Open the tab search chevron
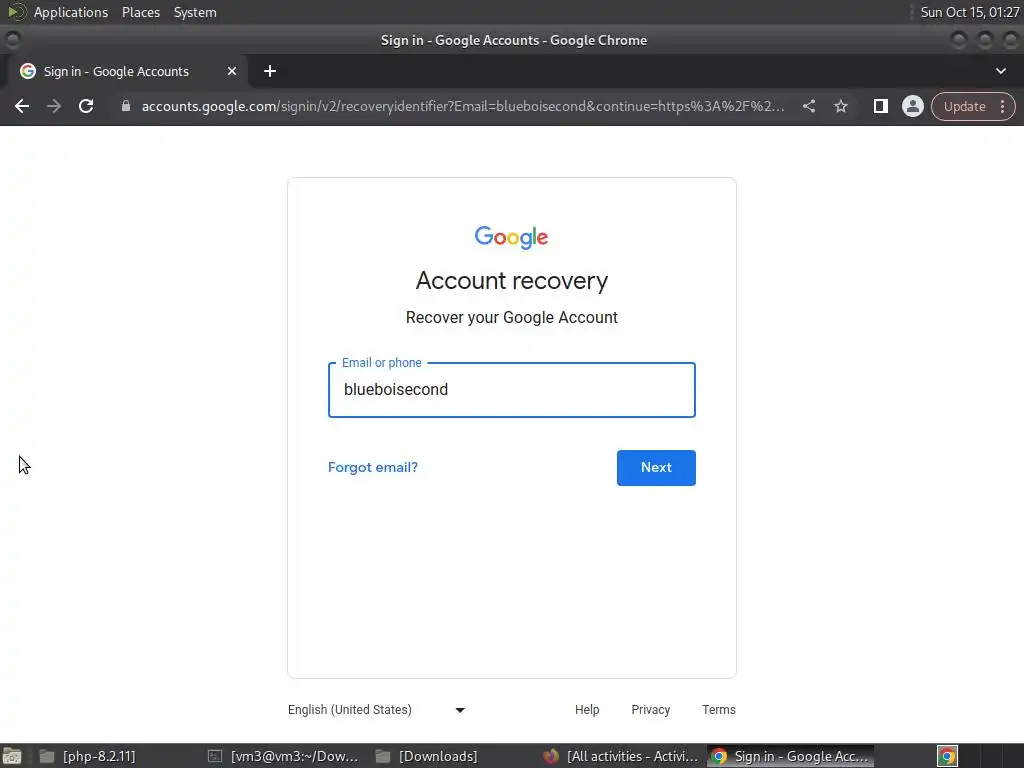 [1000, 71]
